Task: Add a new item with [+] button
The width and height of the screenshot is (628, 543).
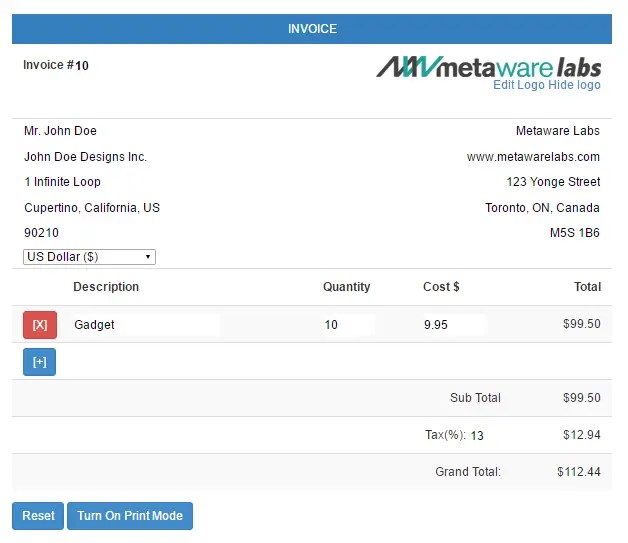Action: 39,362
